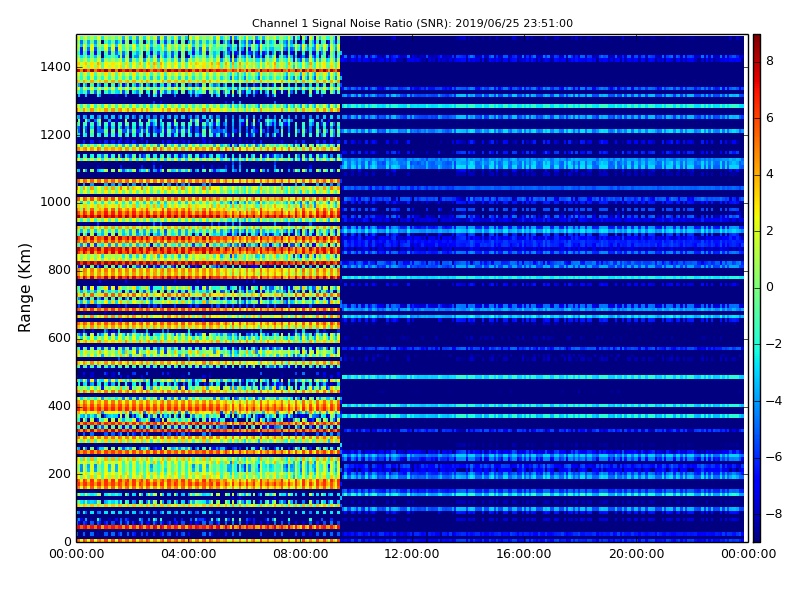Click the y-axis tick label 1200
The width and height of the screenshot is (800, 600).
pos(56,135)
